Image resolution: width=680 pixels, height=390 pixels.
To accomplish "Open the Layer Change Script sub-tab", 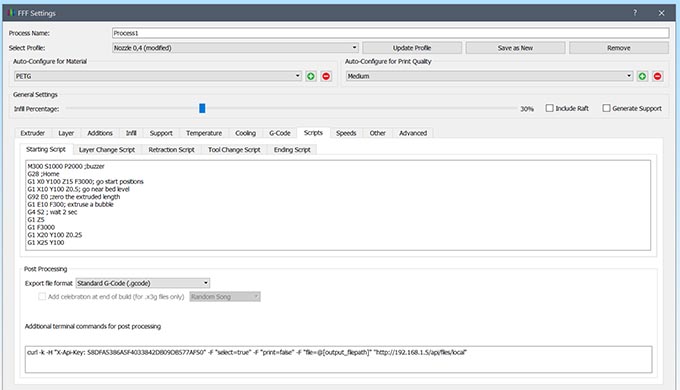I will tap(107, 150).
